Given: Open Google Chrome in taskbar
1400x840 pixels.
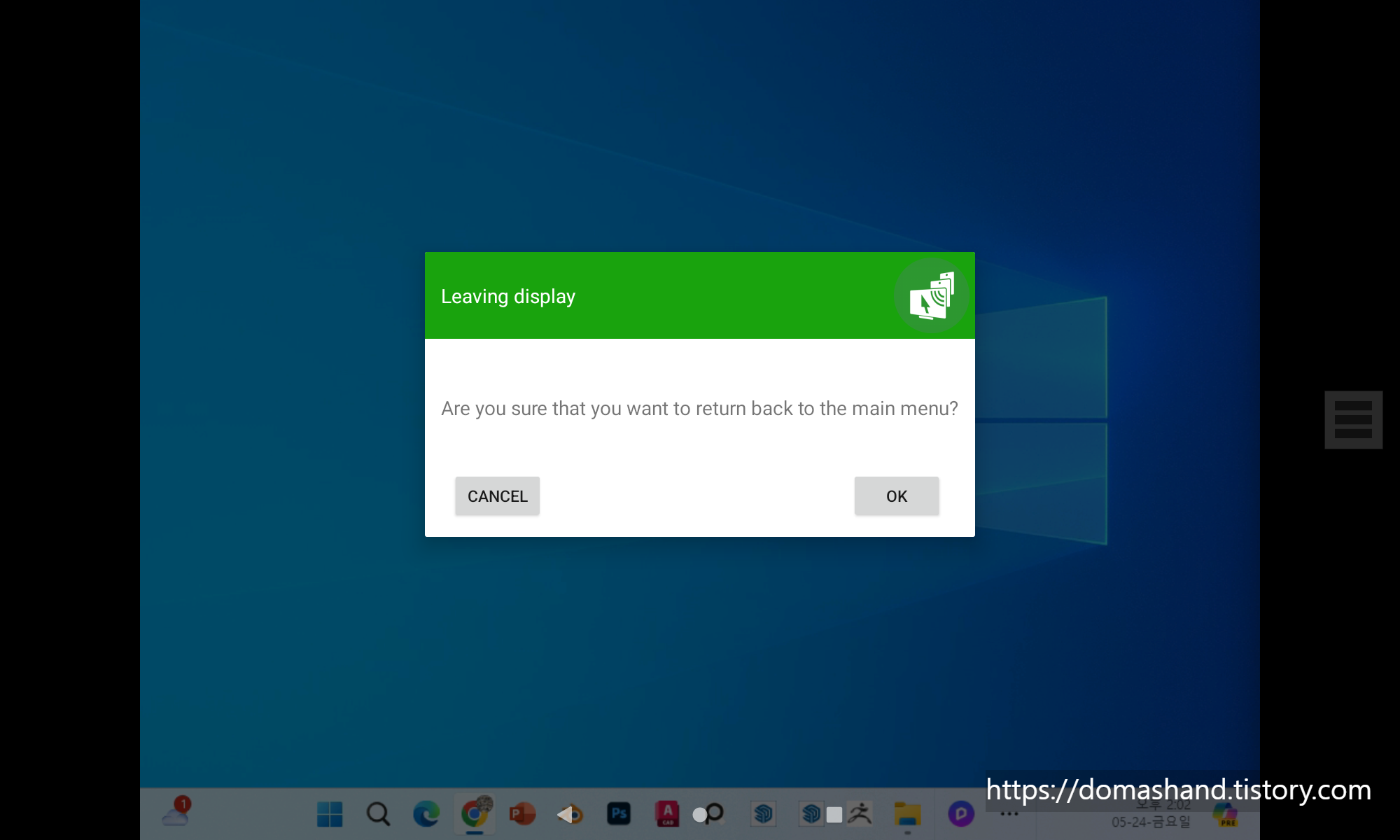Looking at the screenshot, I should (475, 813).
